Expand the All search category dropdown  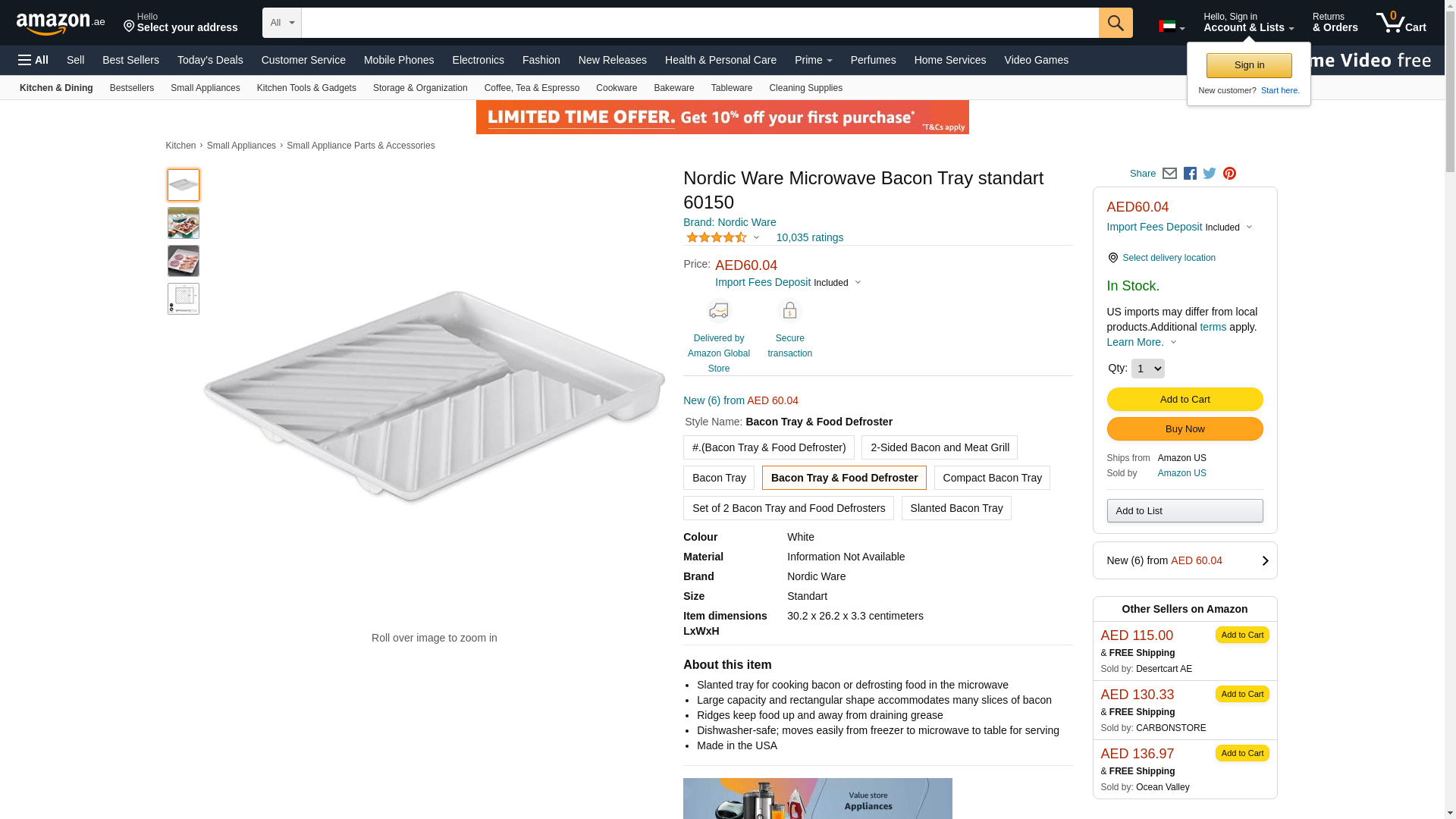tap(282, 23)
